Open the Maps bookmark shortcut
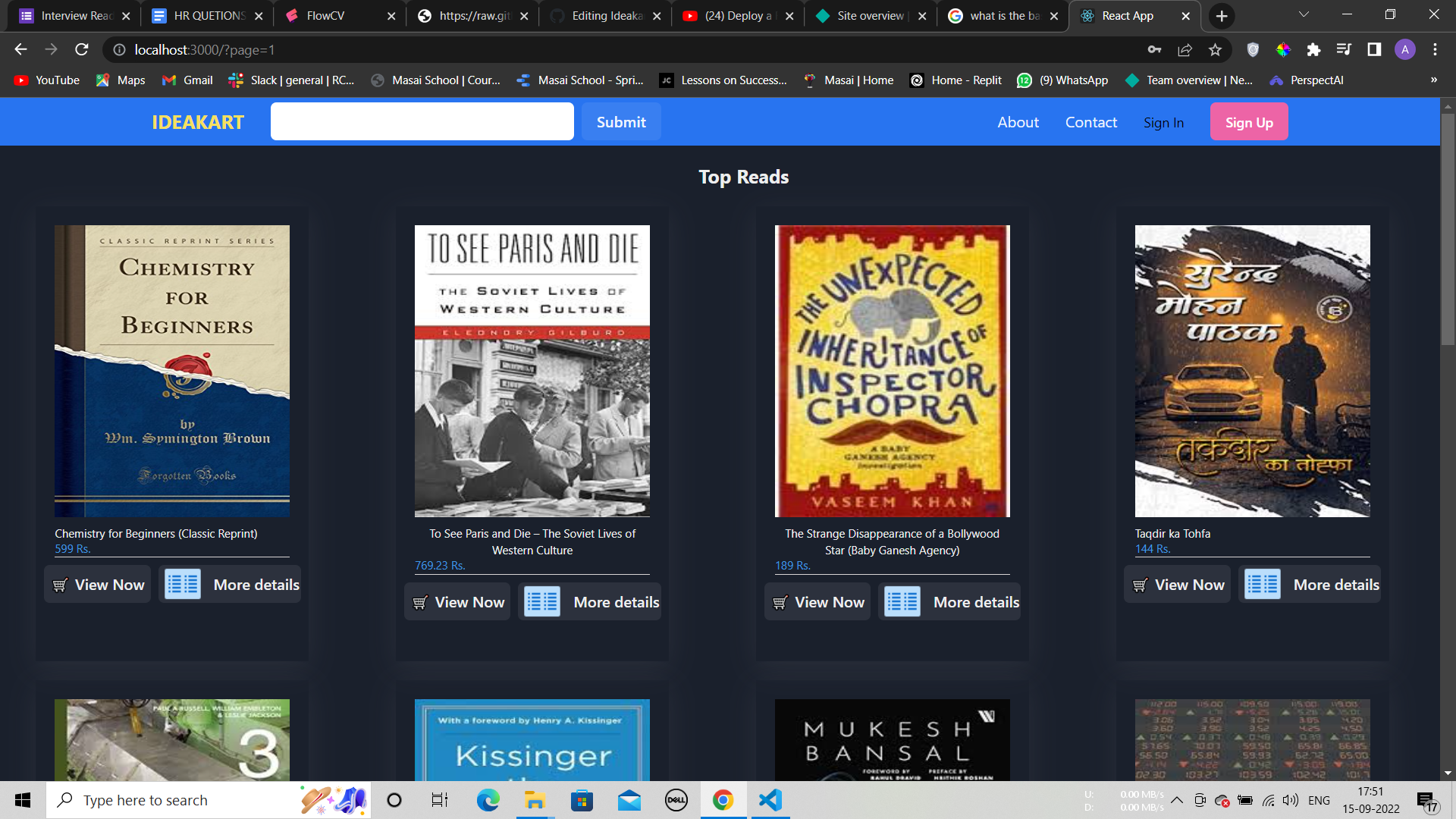This screenshot has width=1456, height=819. (119, 80)
